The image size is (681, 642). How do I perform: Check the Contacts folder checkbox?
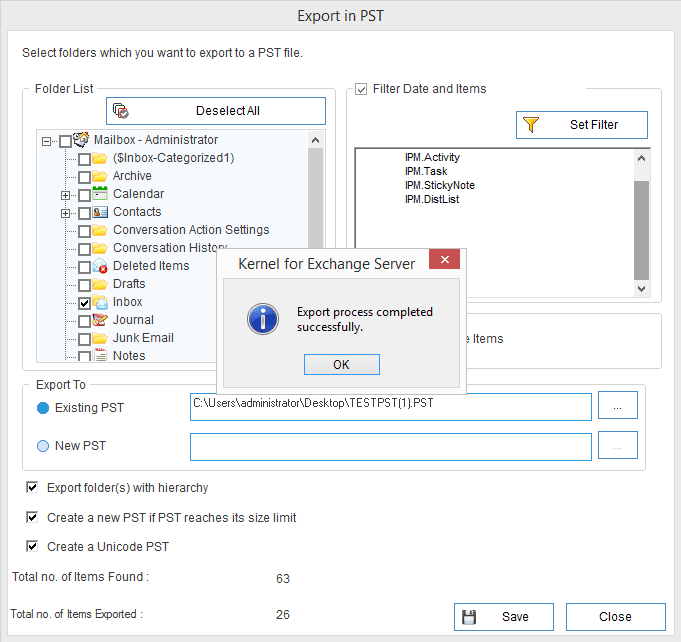click(x=84, y=213)
